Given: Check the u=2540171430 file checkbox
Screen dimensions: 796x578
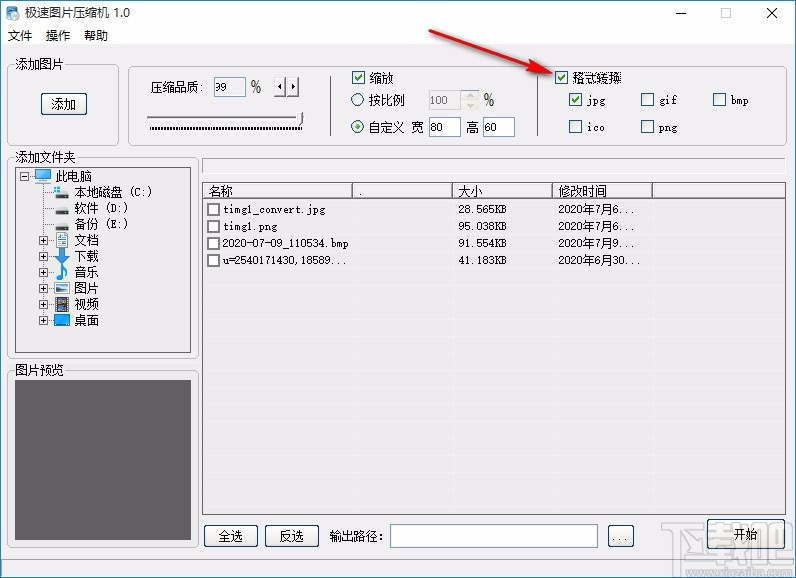Looking at the screenshot, I should [x=213, y=260].
